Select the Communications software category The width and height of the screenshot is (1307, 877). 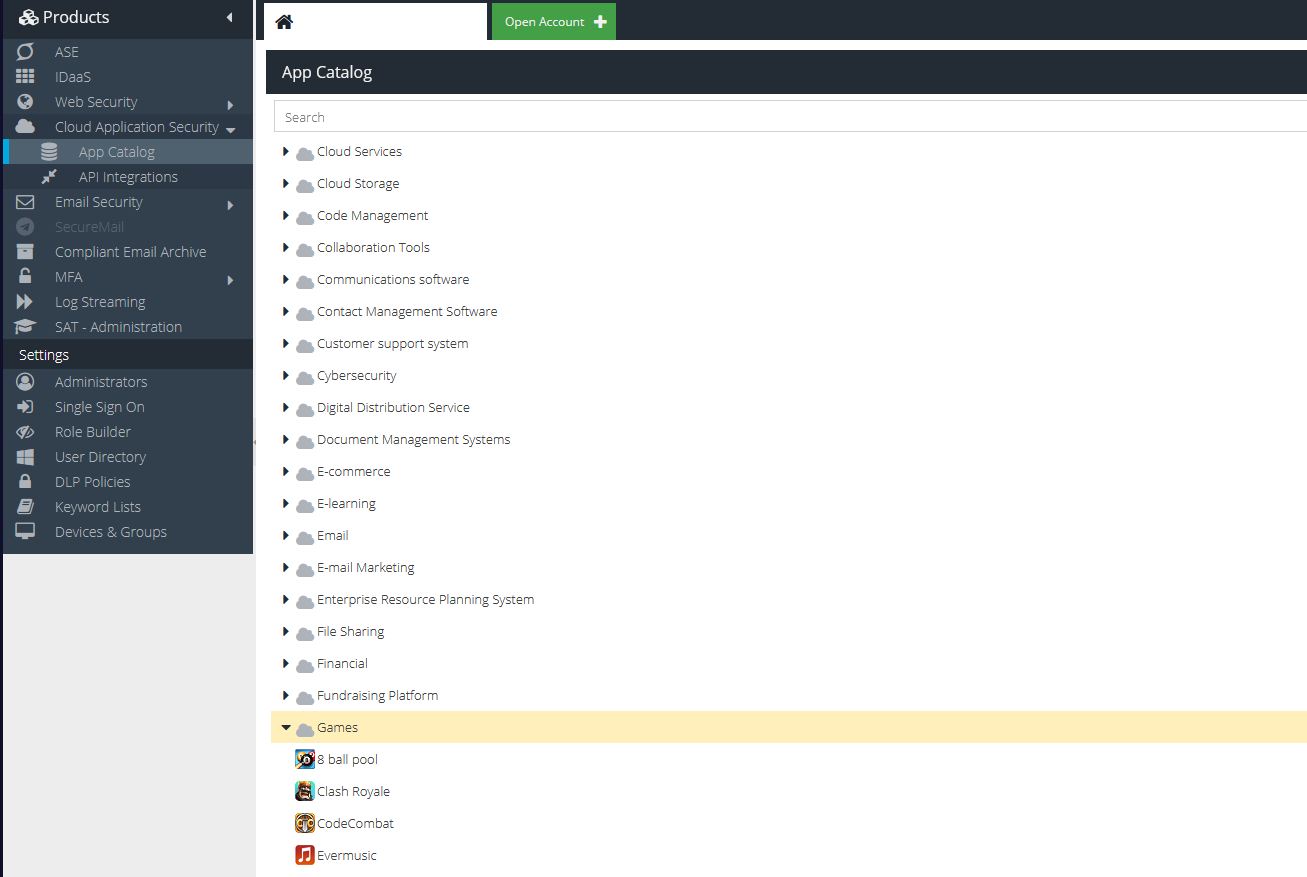[393, 279]
